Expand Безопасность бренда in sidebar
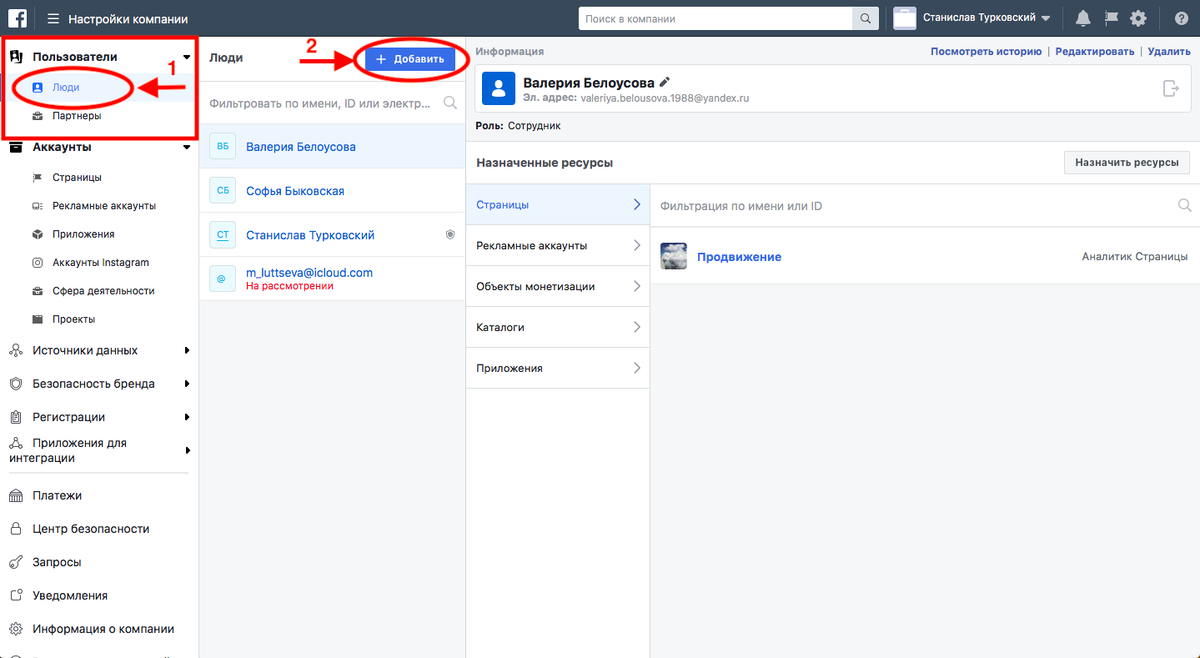 [186, 384]
